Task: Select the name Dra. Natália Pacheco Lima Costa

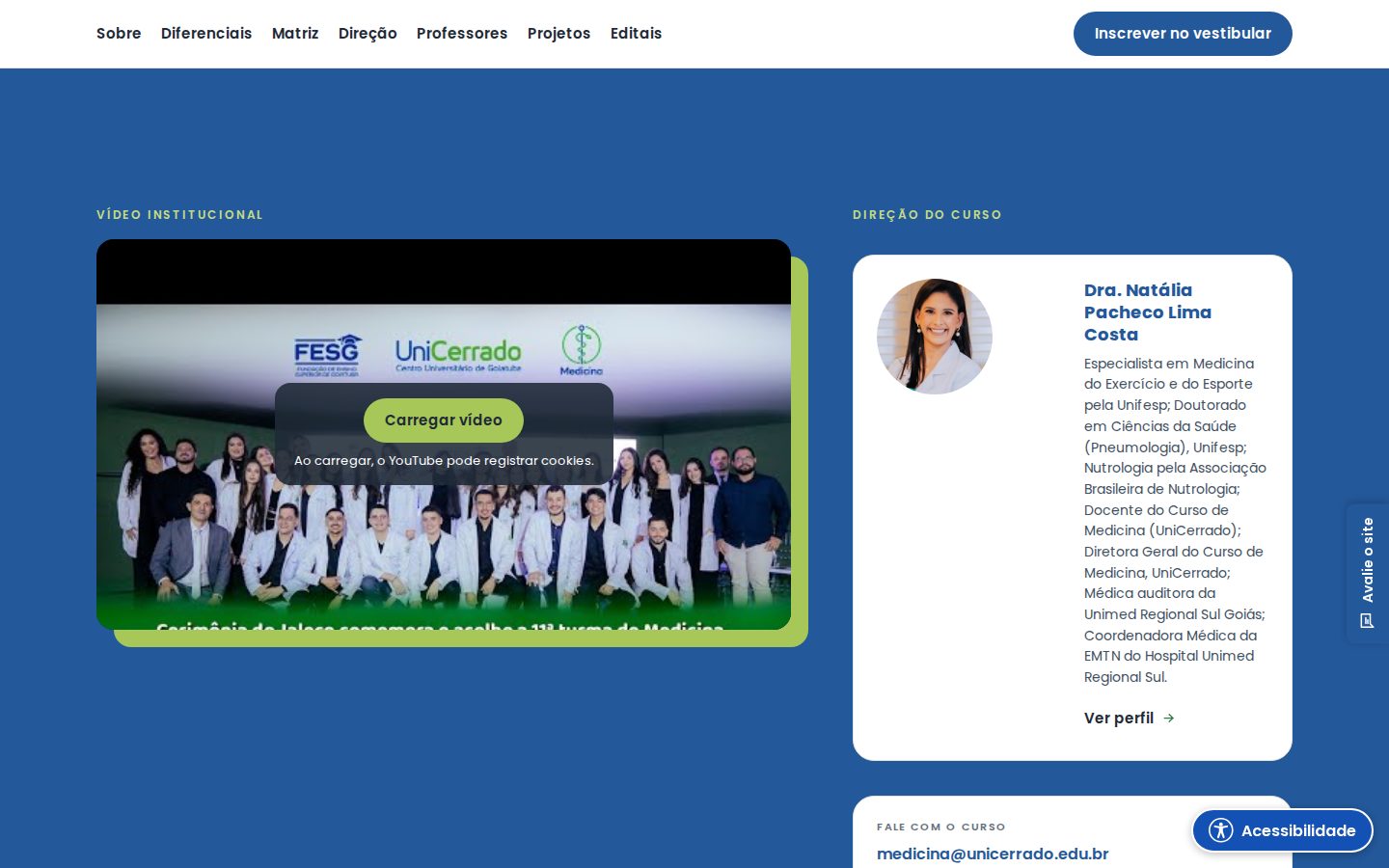Action: pyautogui.click(x=1148, y=312)
